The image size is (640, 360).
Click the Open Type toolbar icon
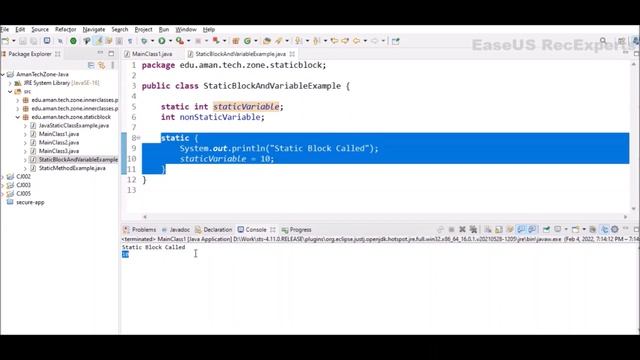pyautogui.click(x=267, y=41)
